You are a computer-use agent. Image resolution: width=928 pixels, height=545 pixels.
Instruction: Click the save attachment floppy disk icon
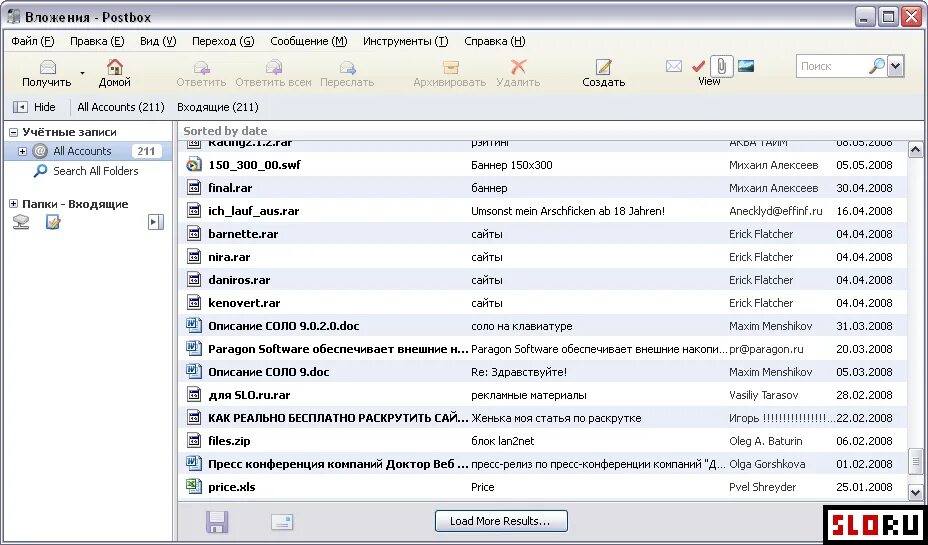click(217, 522)
